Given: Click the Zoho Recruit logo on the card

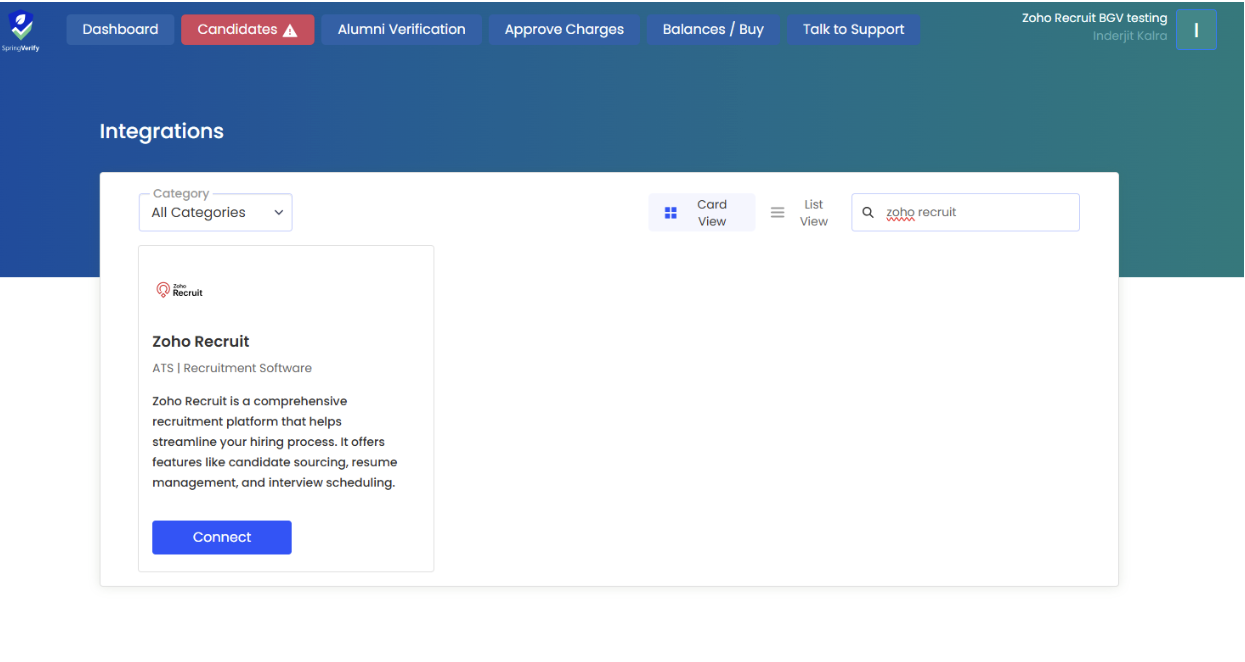Looking at the screenshot, I should point(180,290).
